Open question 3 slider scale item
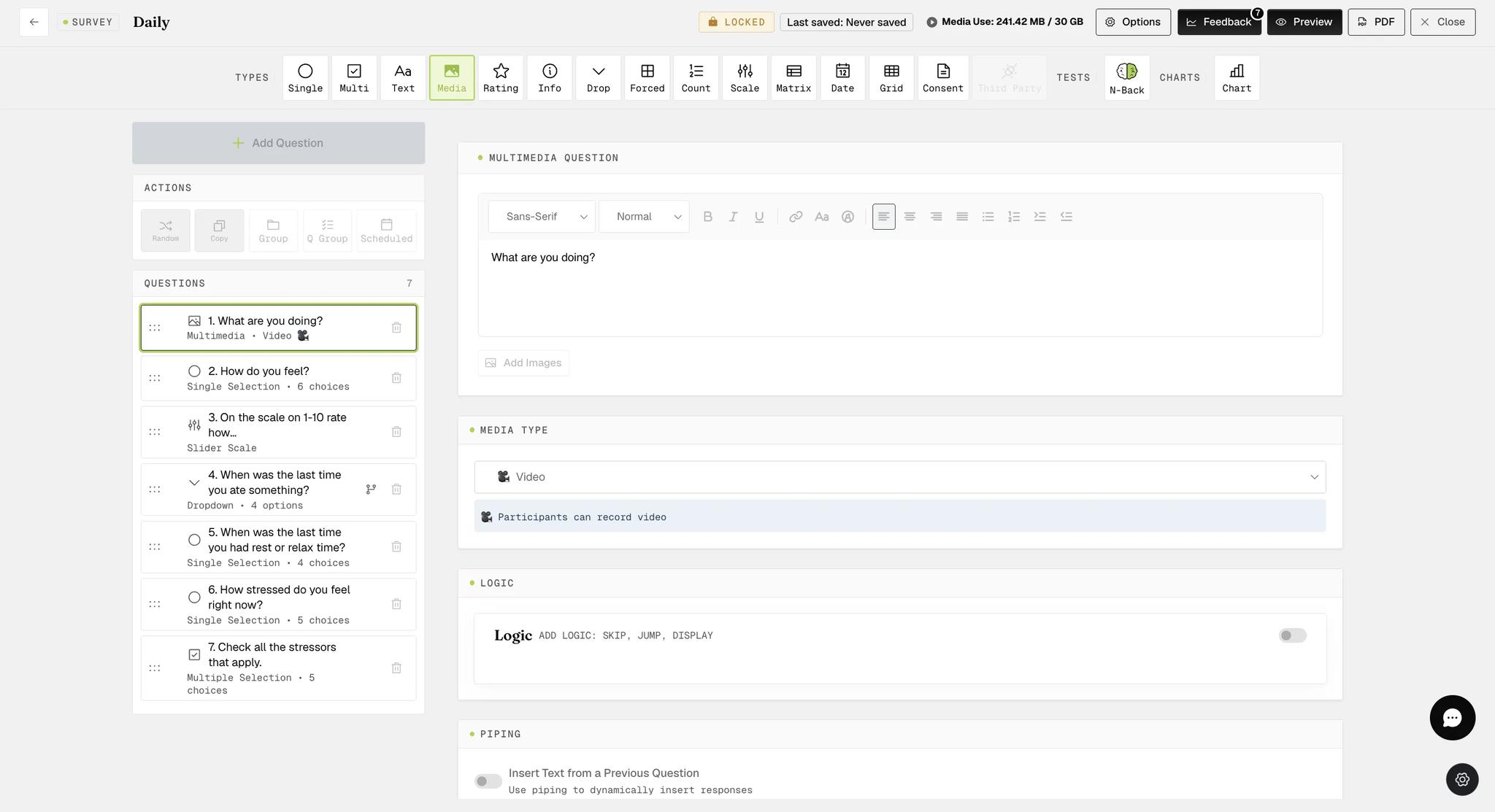This screenshot has height=812, width=1495. point(278,432)
